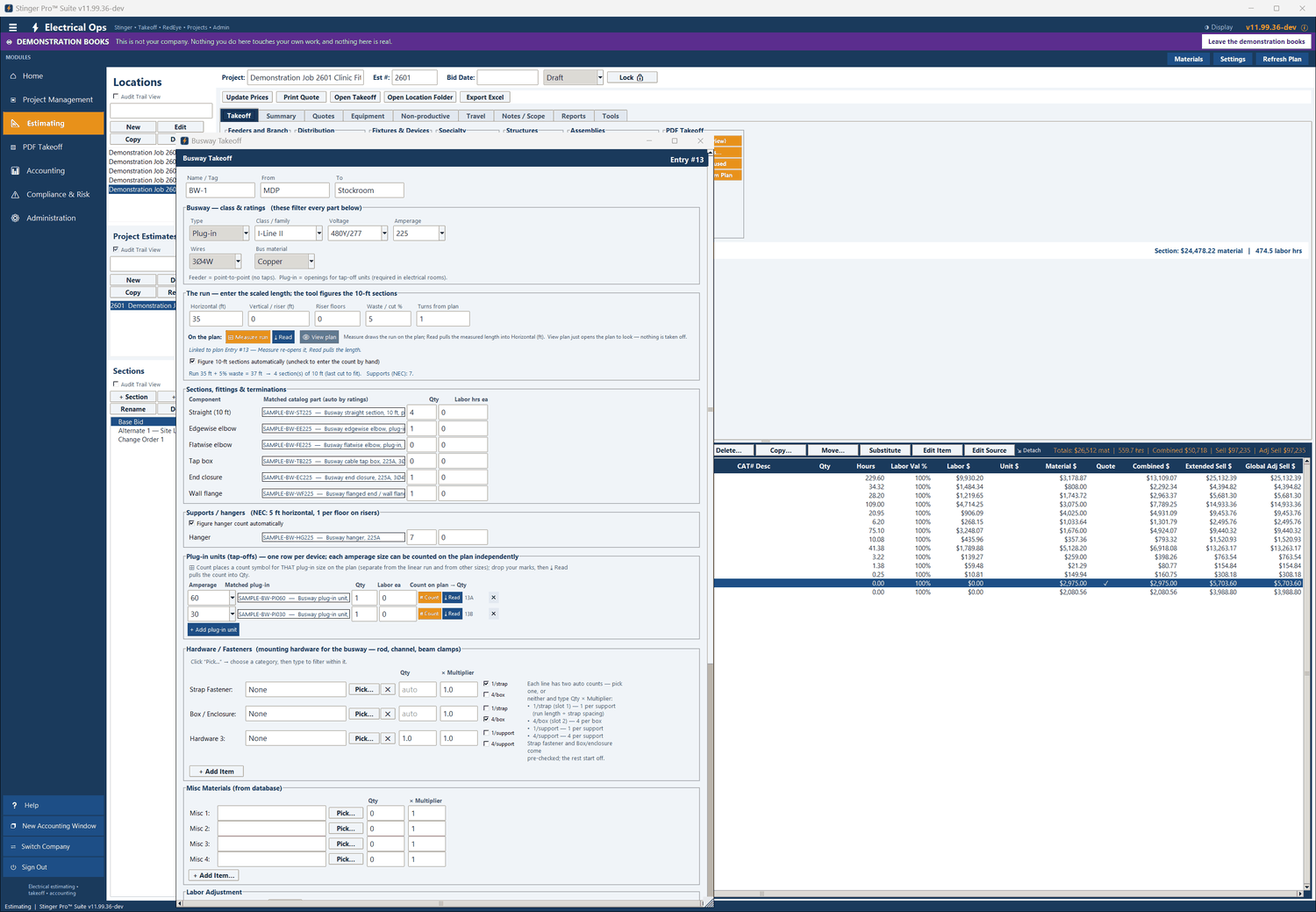Remove the 30 amp plug-in row

pos(493,614)
